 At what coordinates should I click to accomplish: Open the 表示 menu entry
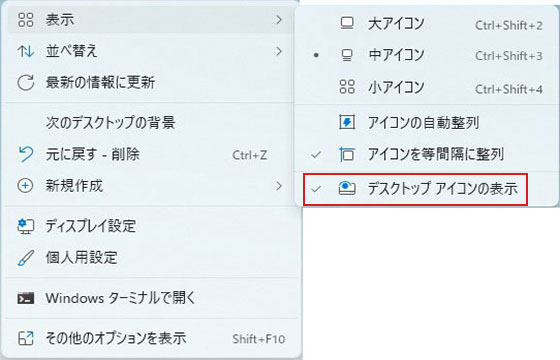[x=150, y=20]
